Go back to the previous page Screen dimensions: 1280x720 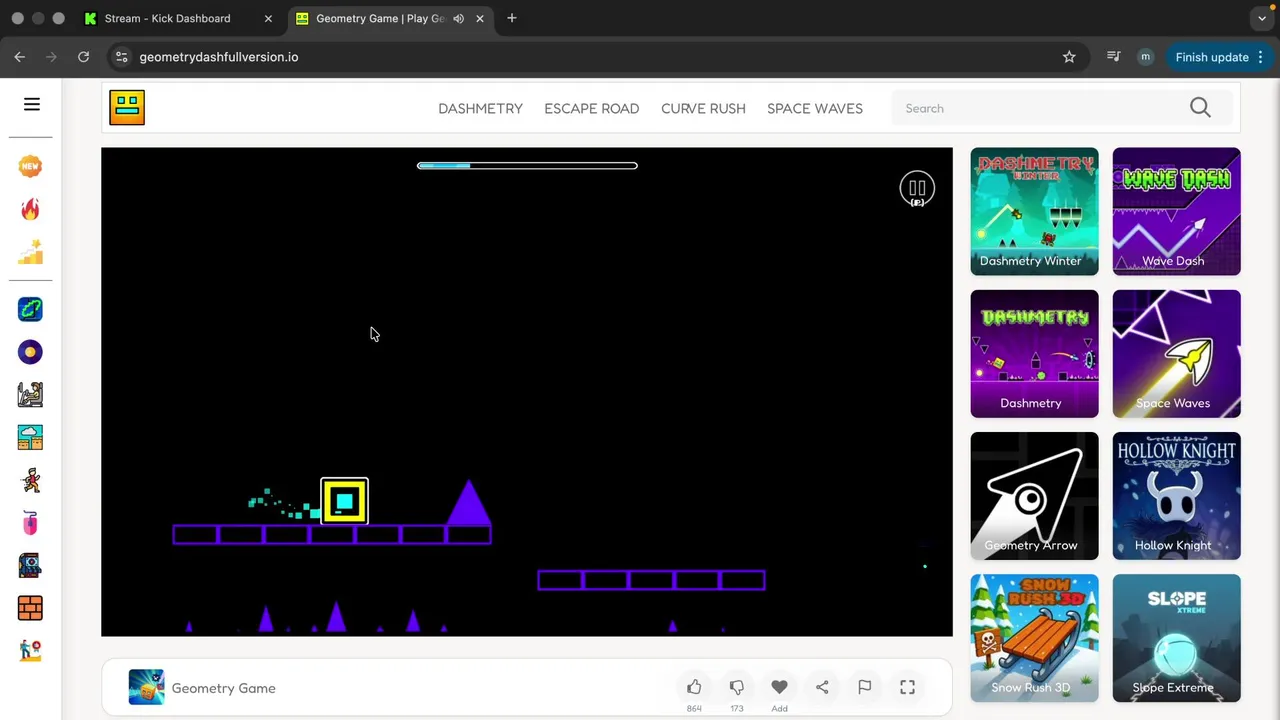pyautogui.click(x=20, y=57)
